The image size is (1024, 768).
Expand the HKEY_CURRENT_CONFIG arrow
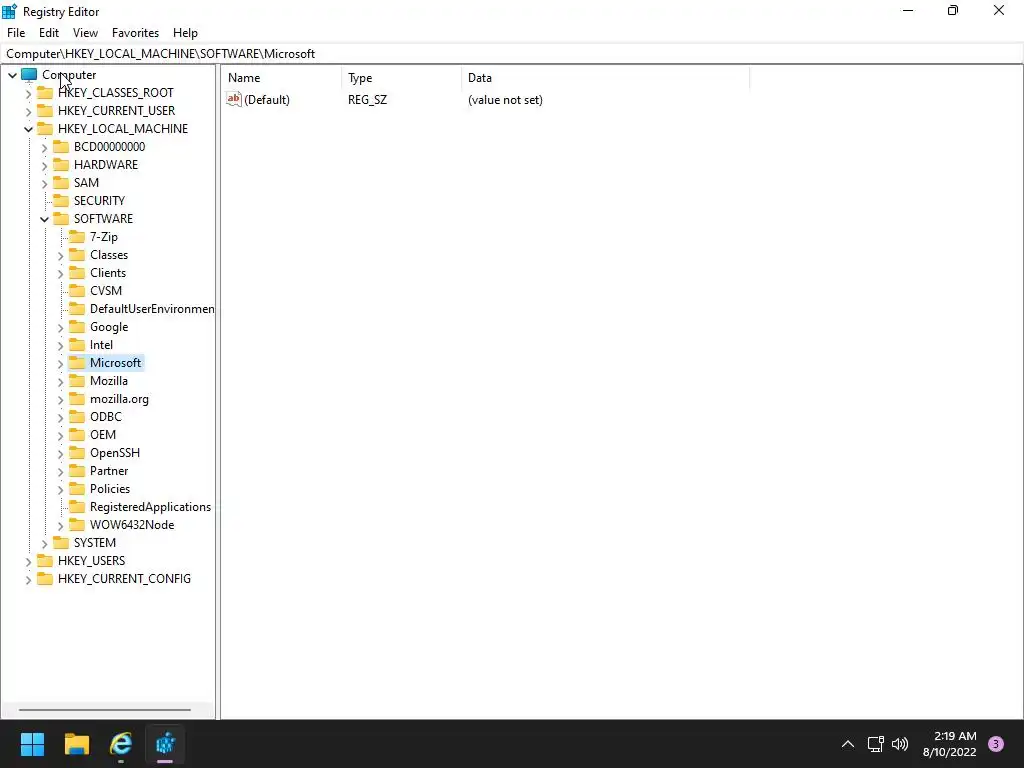pyautogui.click(x=28, y=579)
